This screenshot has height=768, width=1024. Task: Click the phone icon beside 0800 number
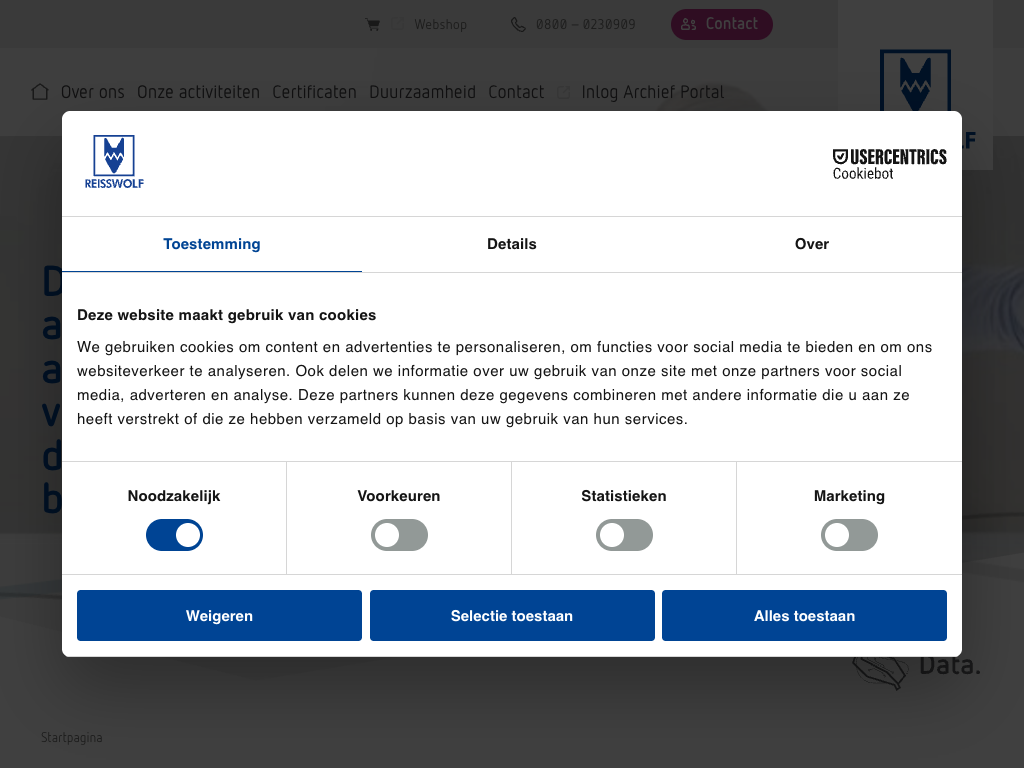pyautogui.click(x=518, y=25)
